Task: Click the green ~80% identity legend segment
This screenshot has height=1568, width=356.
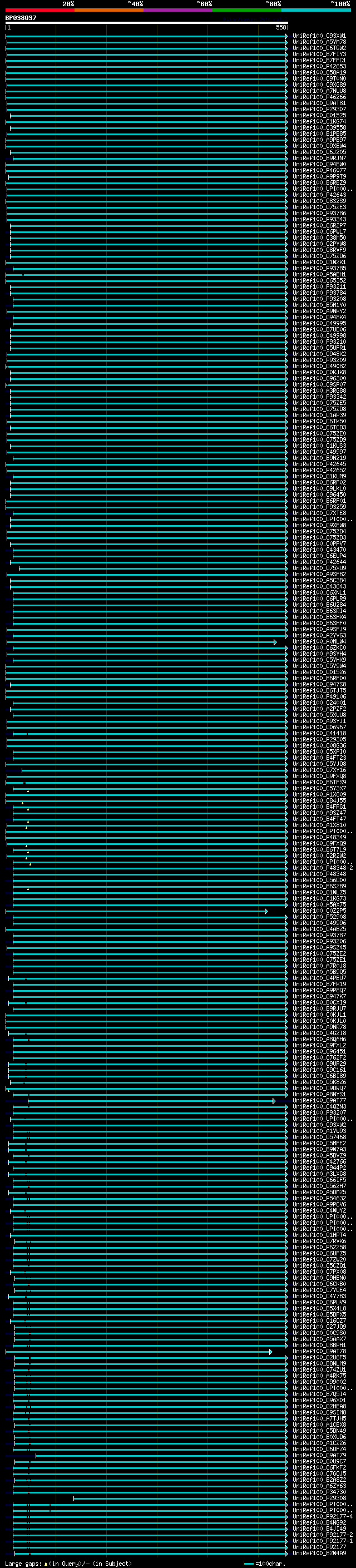Action: [247, 10]
